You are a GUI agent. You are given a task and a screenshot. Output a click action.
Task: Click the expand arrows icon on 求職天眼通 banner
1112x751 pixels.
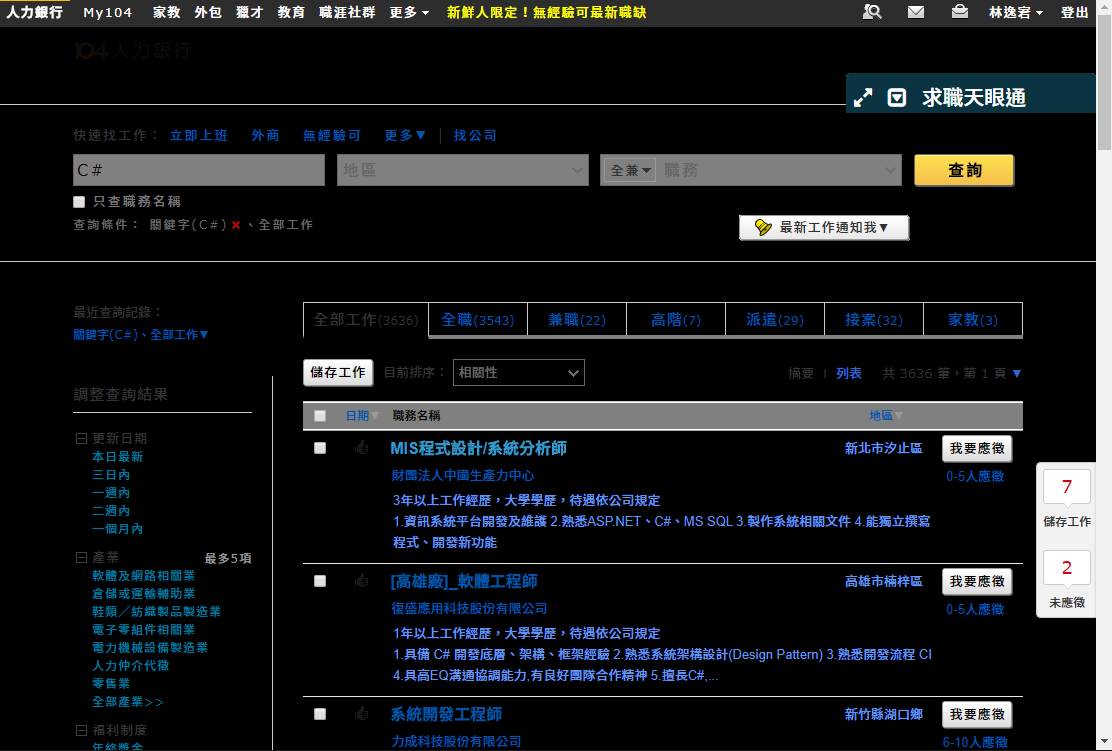862,97
